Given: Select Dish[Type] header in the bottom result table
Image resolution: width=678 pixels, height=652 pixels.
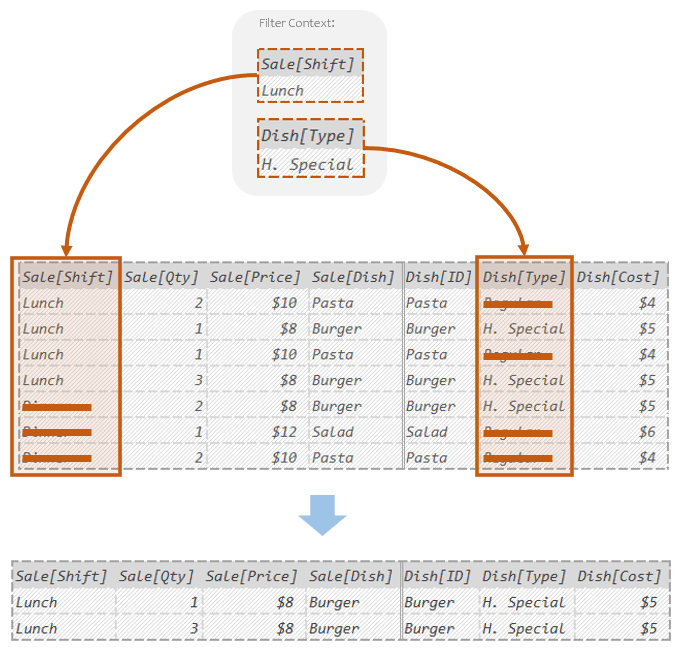Looking at the screenshot, I should [x=524, y=576].
